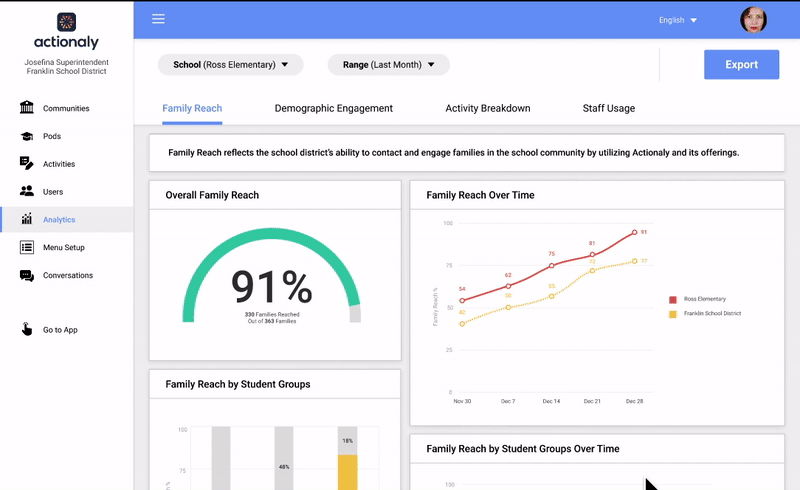Click the Users people icon

(27, 191)
